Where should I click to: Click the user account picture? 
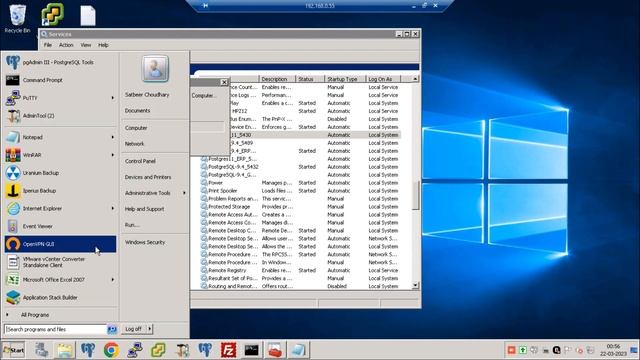155,69
